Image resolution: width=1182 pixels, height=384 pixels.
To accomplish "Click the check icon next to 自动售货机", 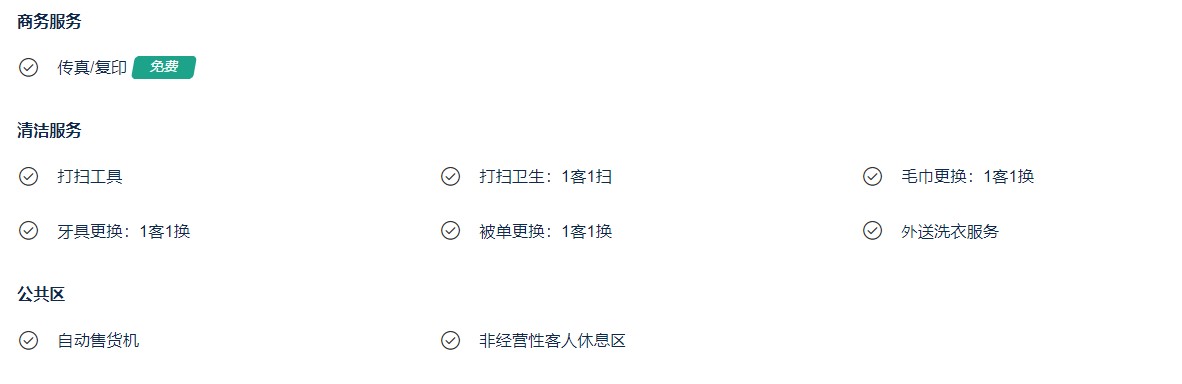I will click(28, 340).
